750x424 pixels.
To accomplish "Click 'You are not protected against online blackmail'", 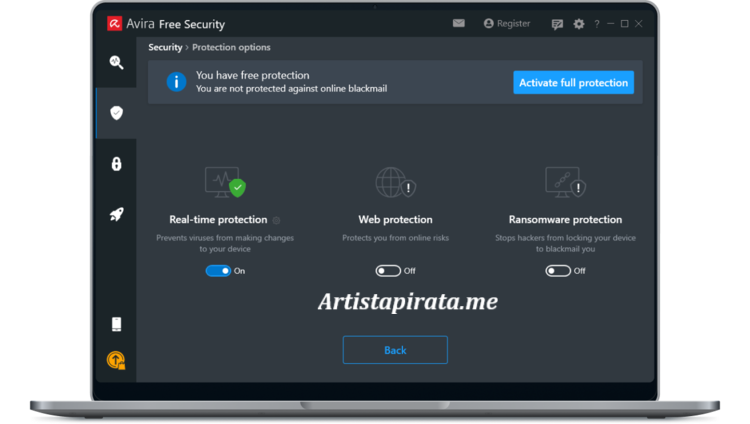I will click(291, 89).
